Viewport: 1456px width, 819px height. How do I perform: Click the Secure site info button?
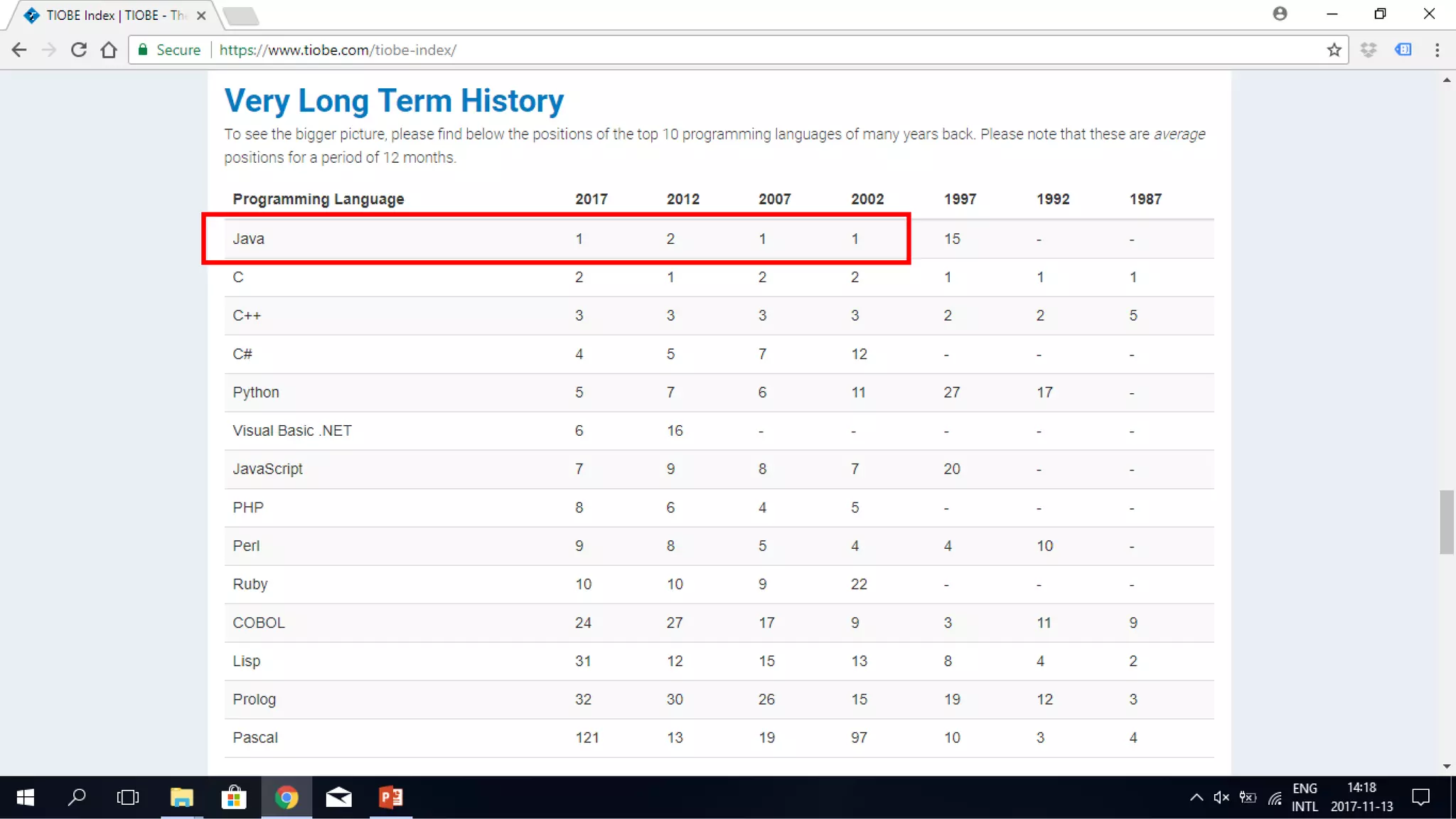click(x=171, y=50)
